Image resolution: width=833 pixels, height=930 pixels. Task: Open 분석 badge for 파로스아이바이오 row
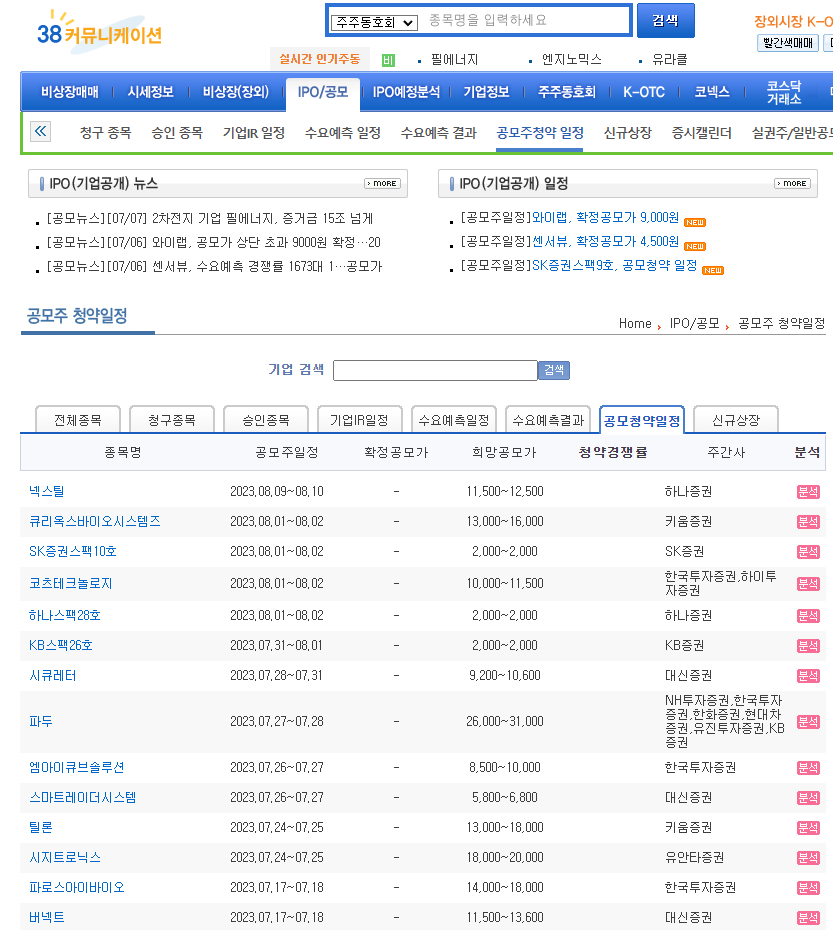[x=808, y=888]
